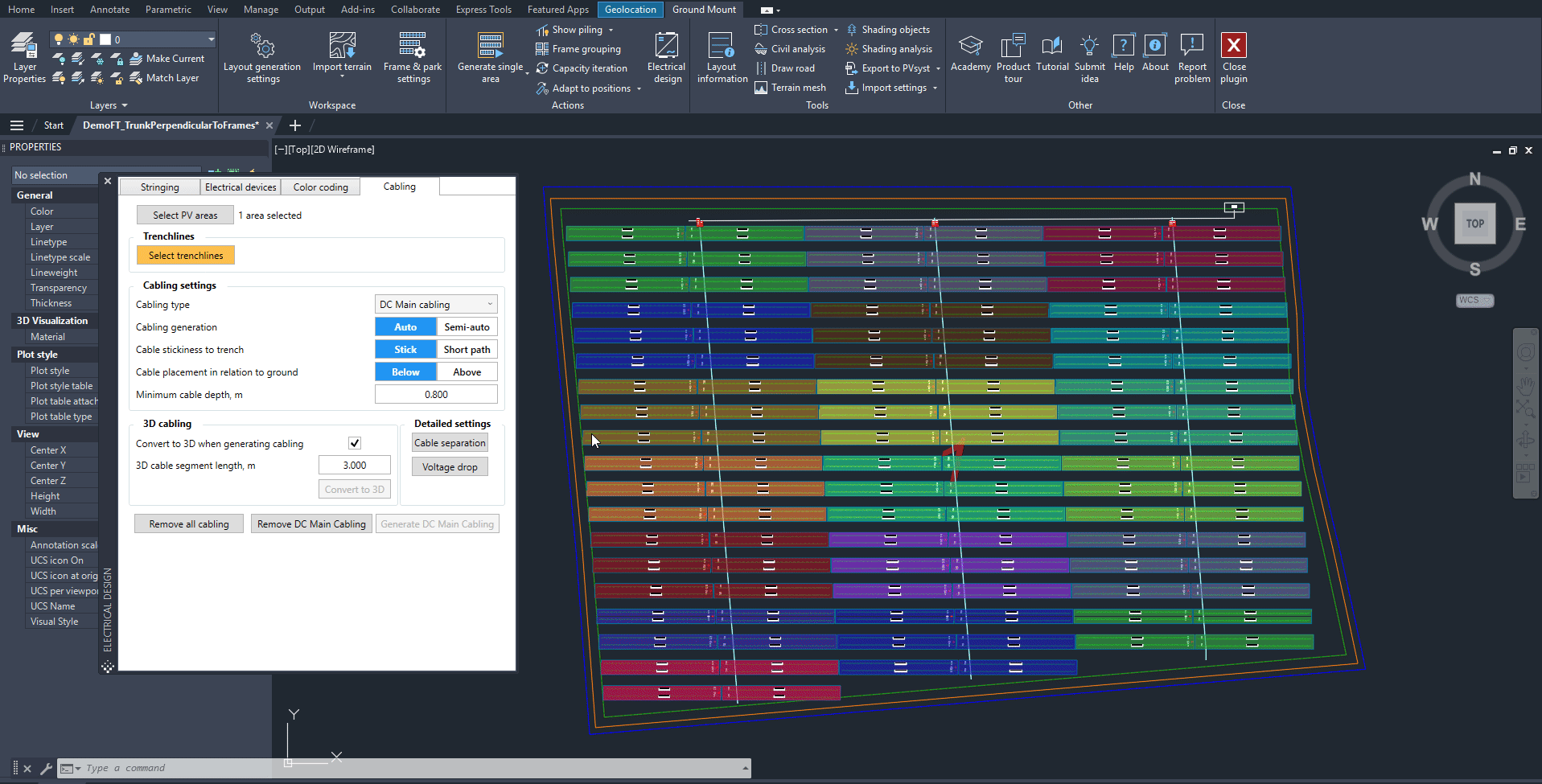1542x784 pixels.
Task: Choose Short path cable stickiness
Action: tap(467, 350)
